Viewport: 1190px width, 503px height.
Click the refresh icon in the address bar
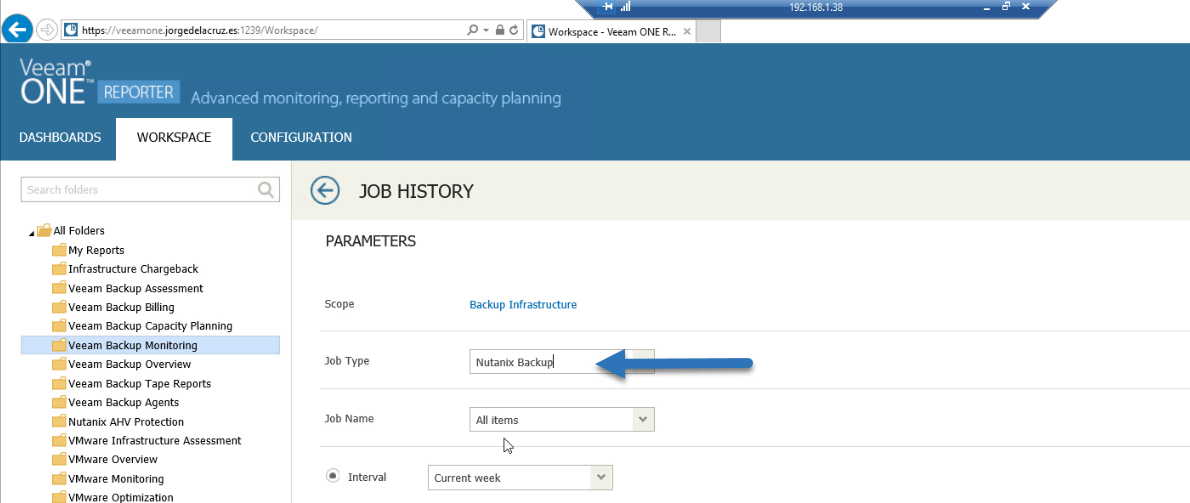(x=515, y=30)
